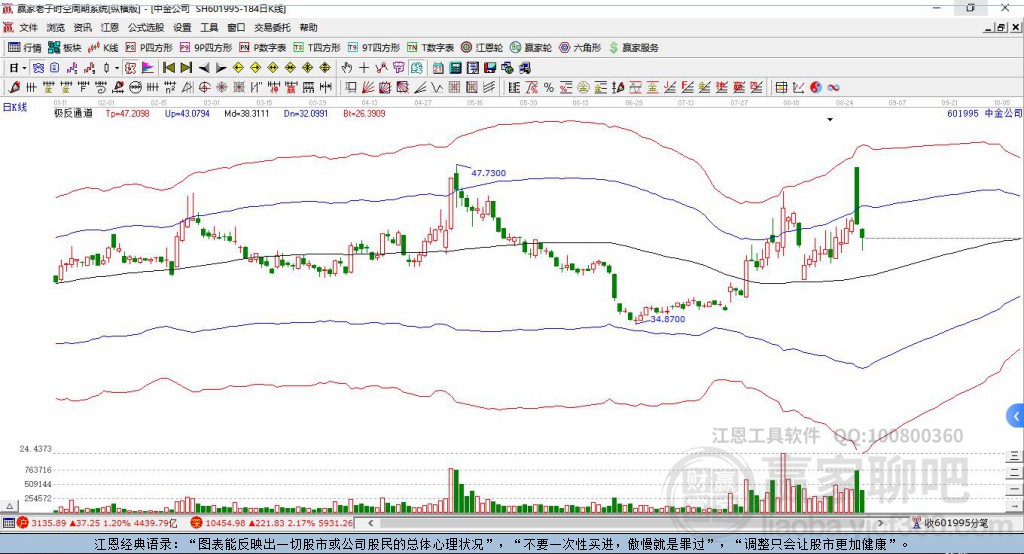The width and height of the screenshot is (1024, 554).
Task: Expand the blue side panel chevron
Action: click(1016, 416)
